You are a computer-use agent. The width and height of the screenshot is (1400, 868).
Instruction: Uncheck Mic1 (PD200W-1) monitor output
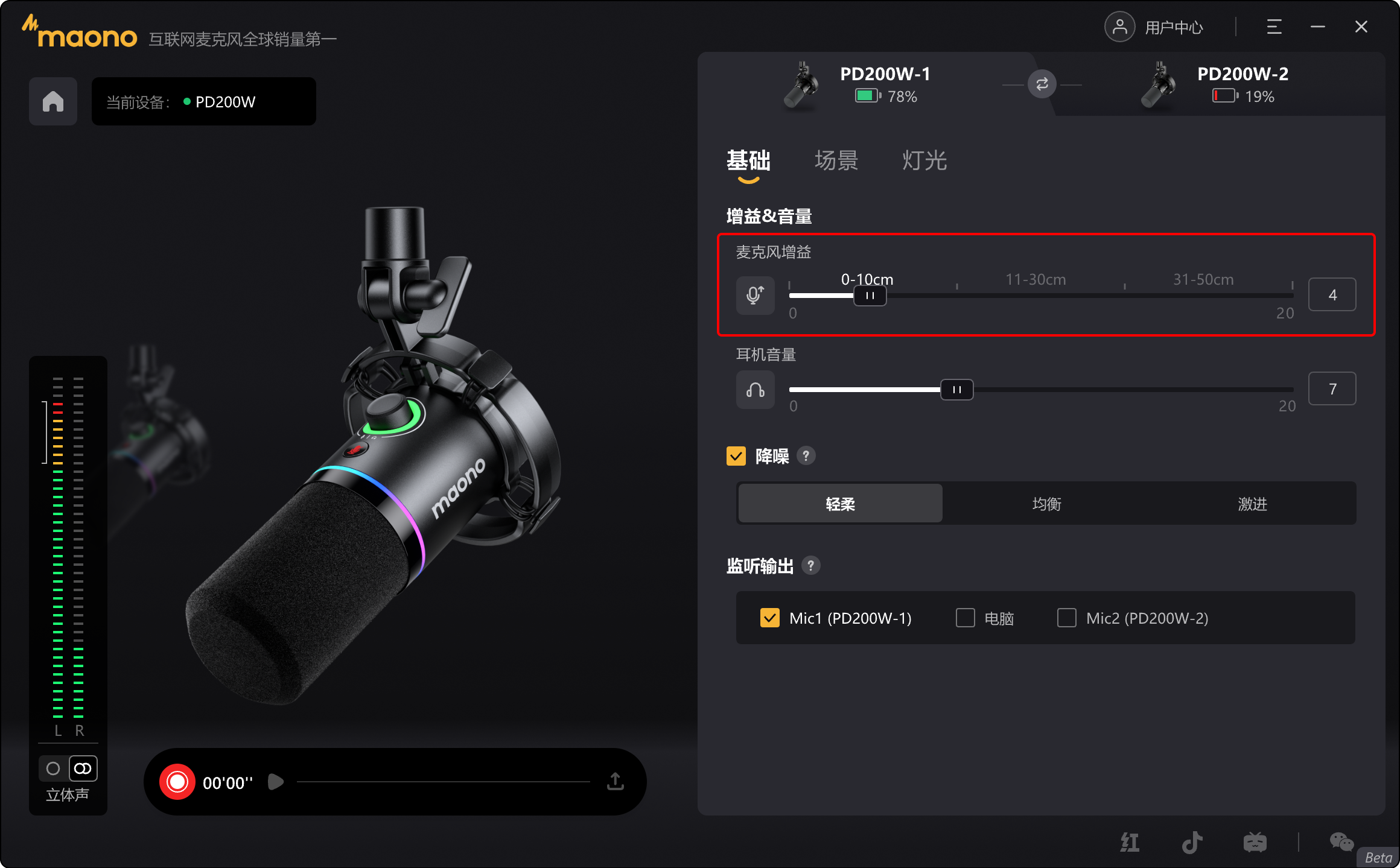[x=769, y=618]
